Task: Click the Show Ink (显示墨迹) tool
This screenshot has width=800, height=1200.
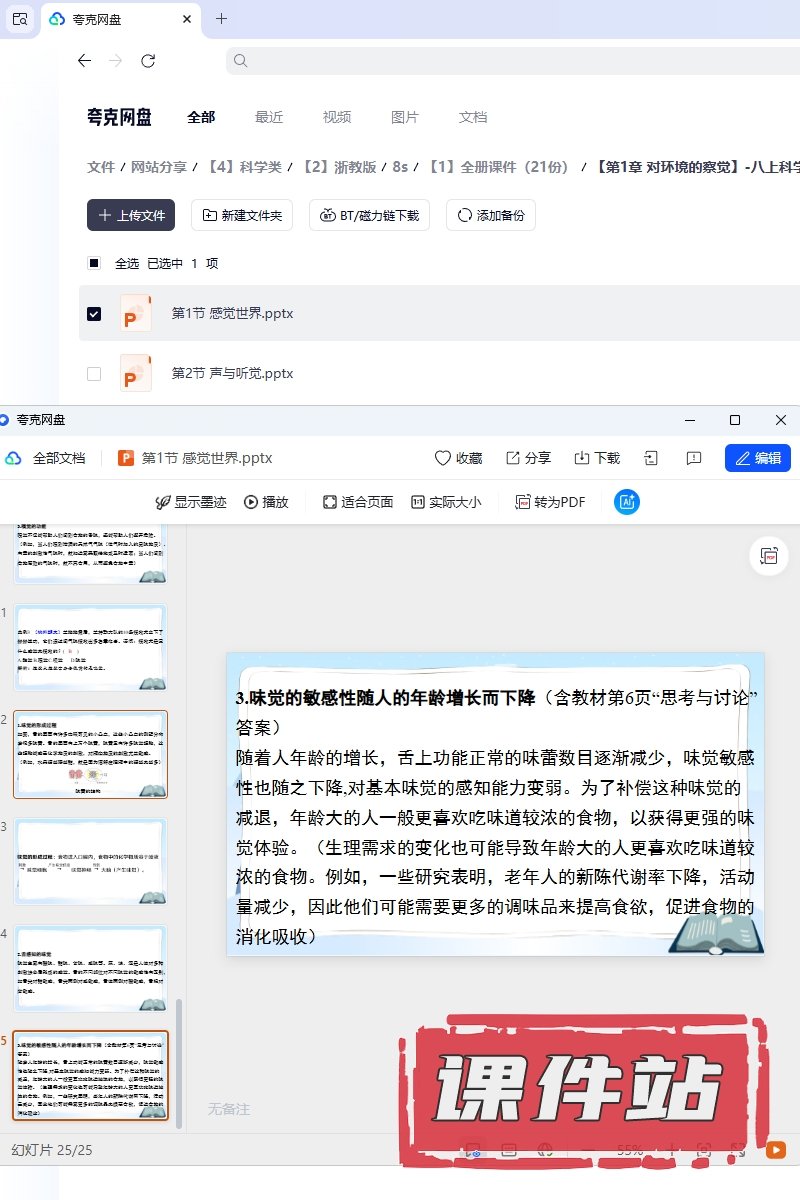Action: tap(190, 502)
